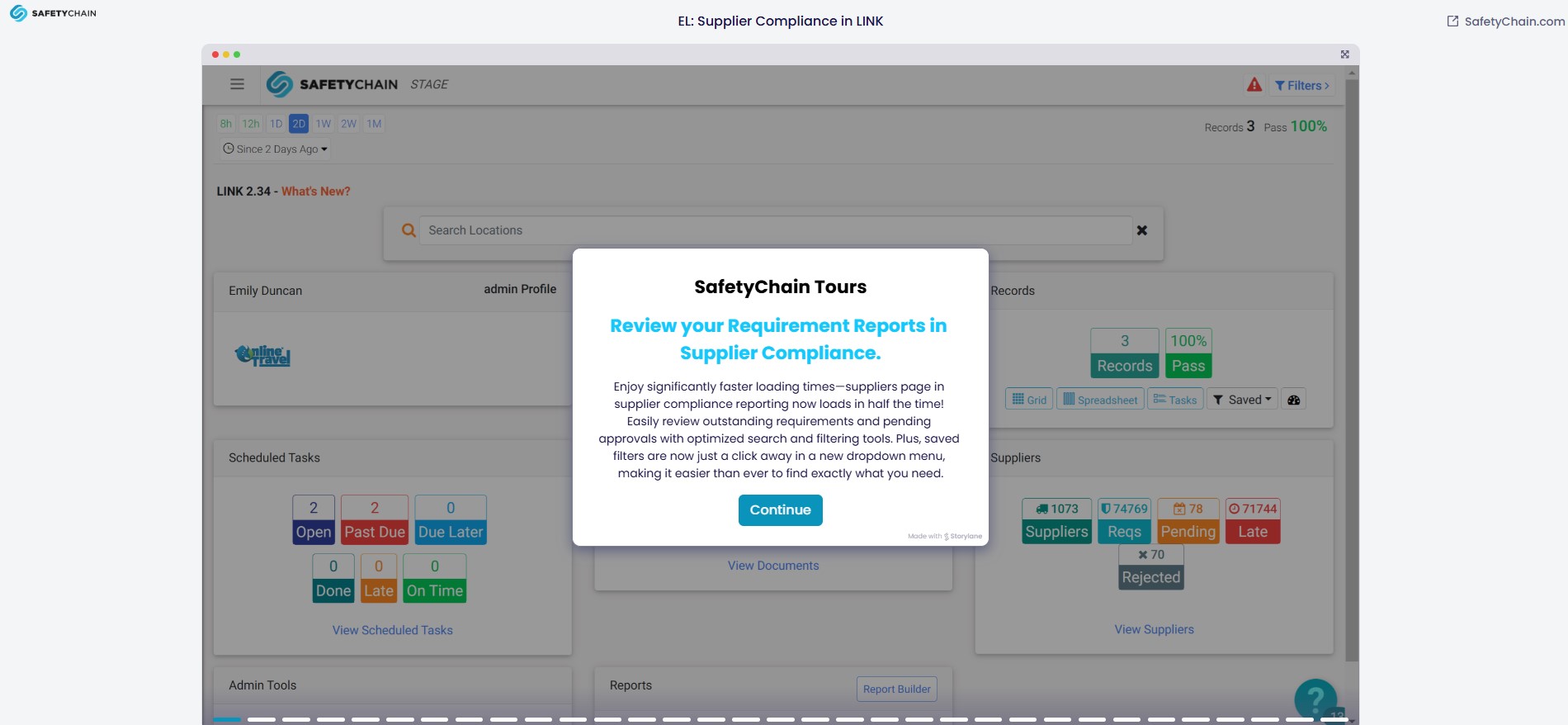
Task: Click the Report Builder button
Action: tap(897, 689)
